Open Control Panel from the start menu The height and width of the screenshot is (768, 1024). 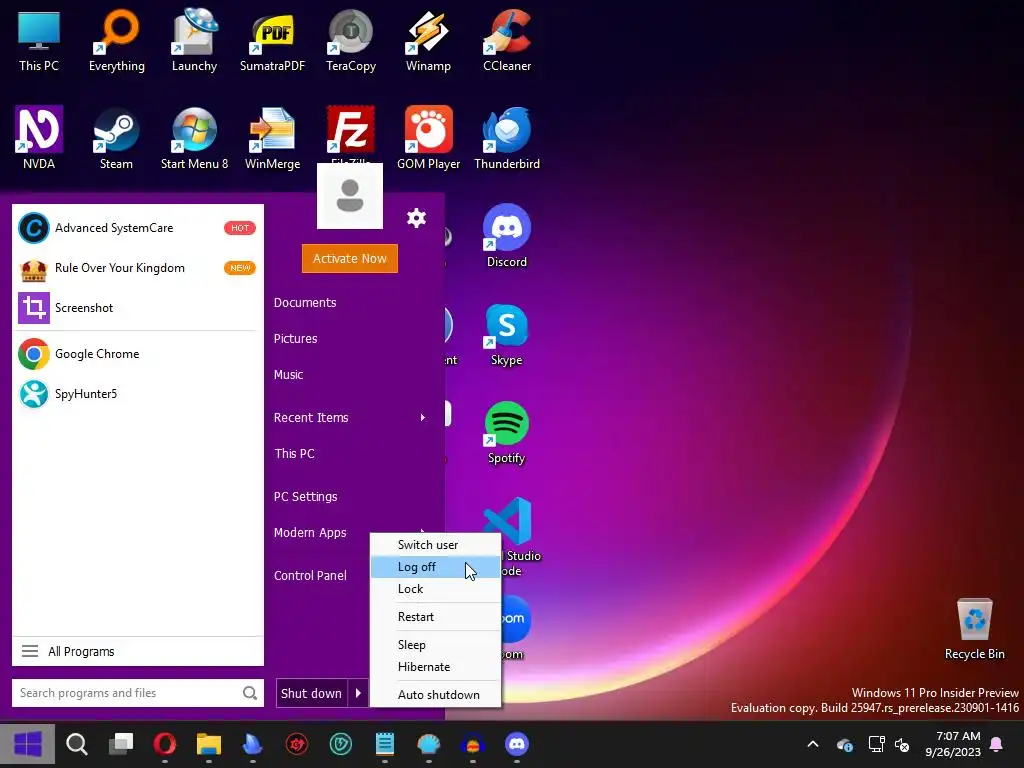pos(310,575)
